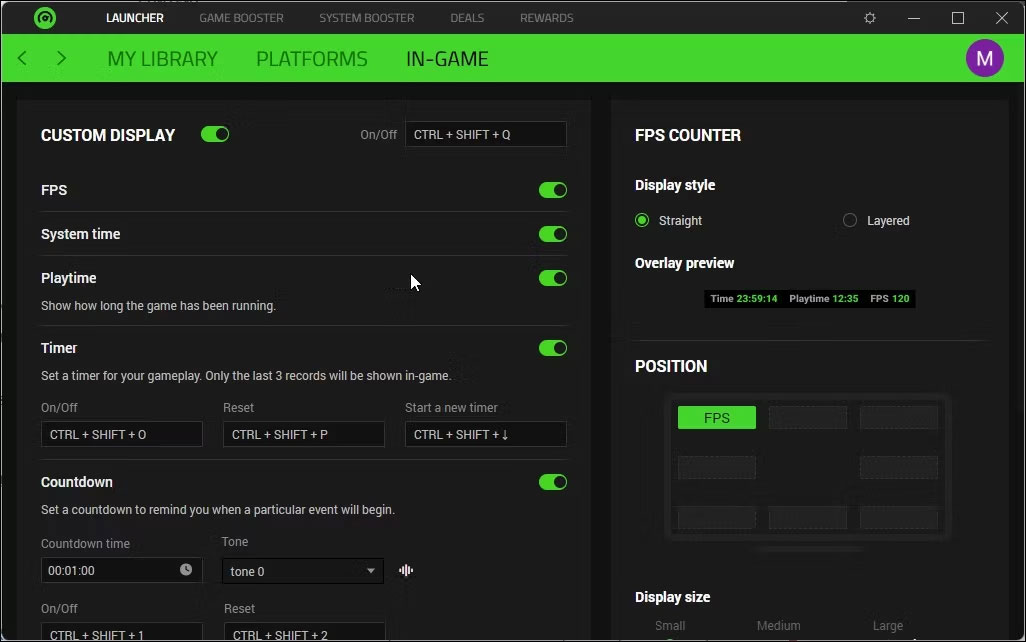Click the clock icon in Countdown time
The image size is (1026, 642).
186,570
